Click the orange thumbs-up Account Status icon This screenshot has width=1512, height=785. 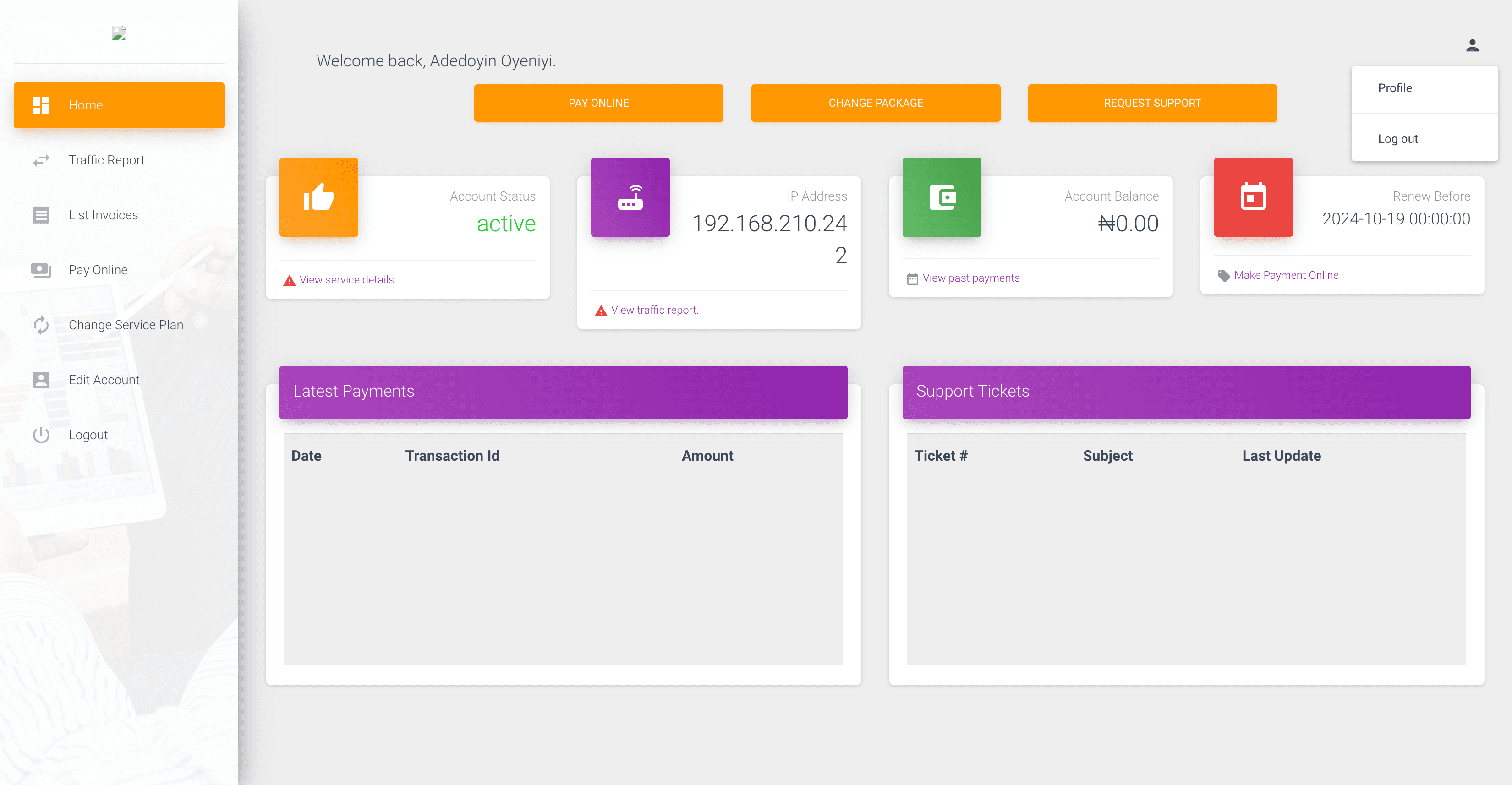click(x=319, y=197)
